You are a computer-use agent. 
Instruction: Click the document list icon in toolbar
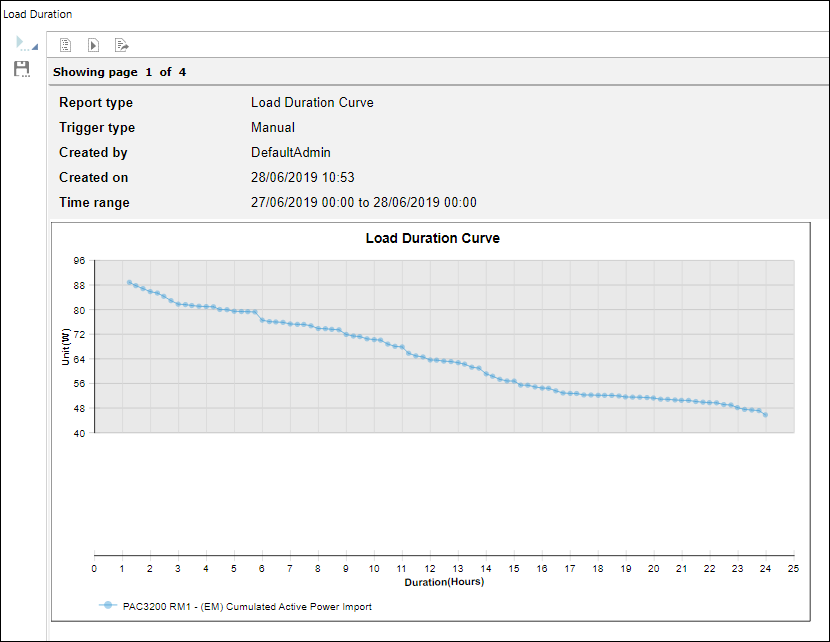66,45
